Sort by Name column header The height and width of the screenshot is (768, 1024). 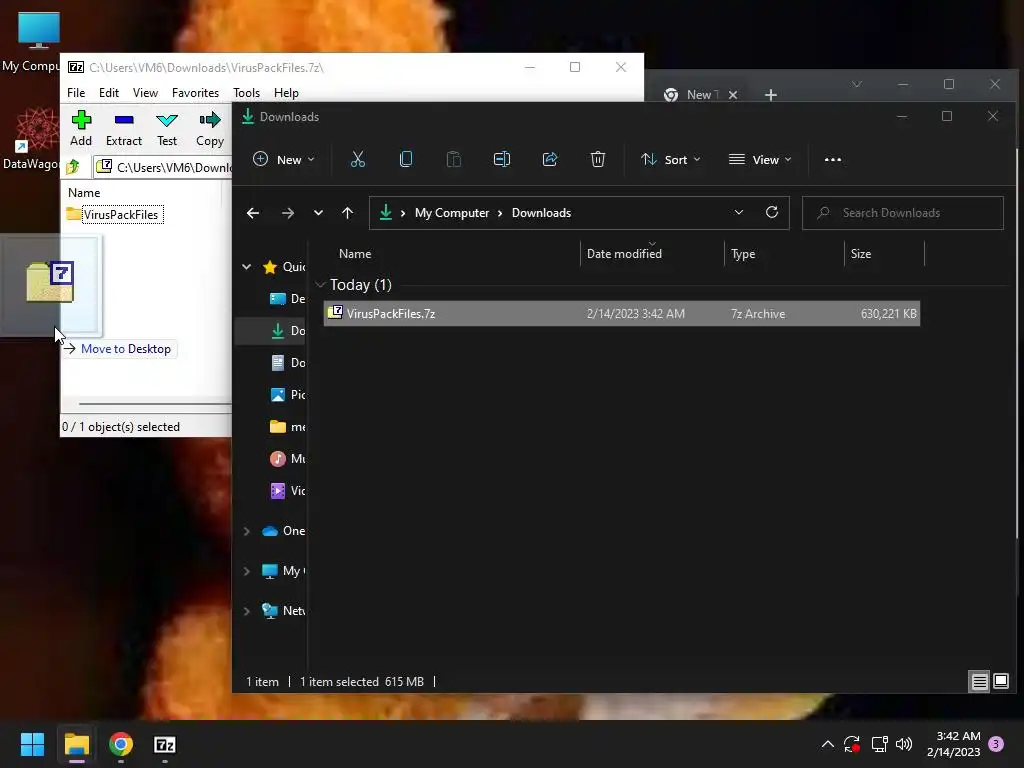pos(355,254)
